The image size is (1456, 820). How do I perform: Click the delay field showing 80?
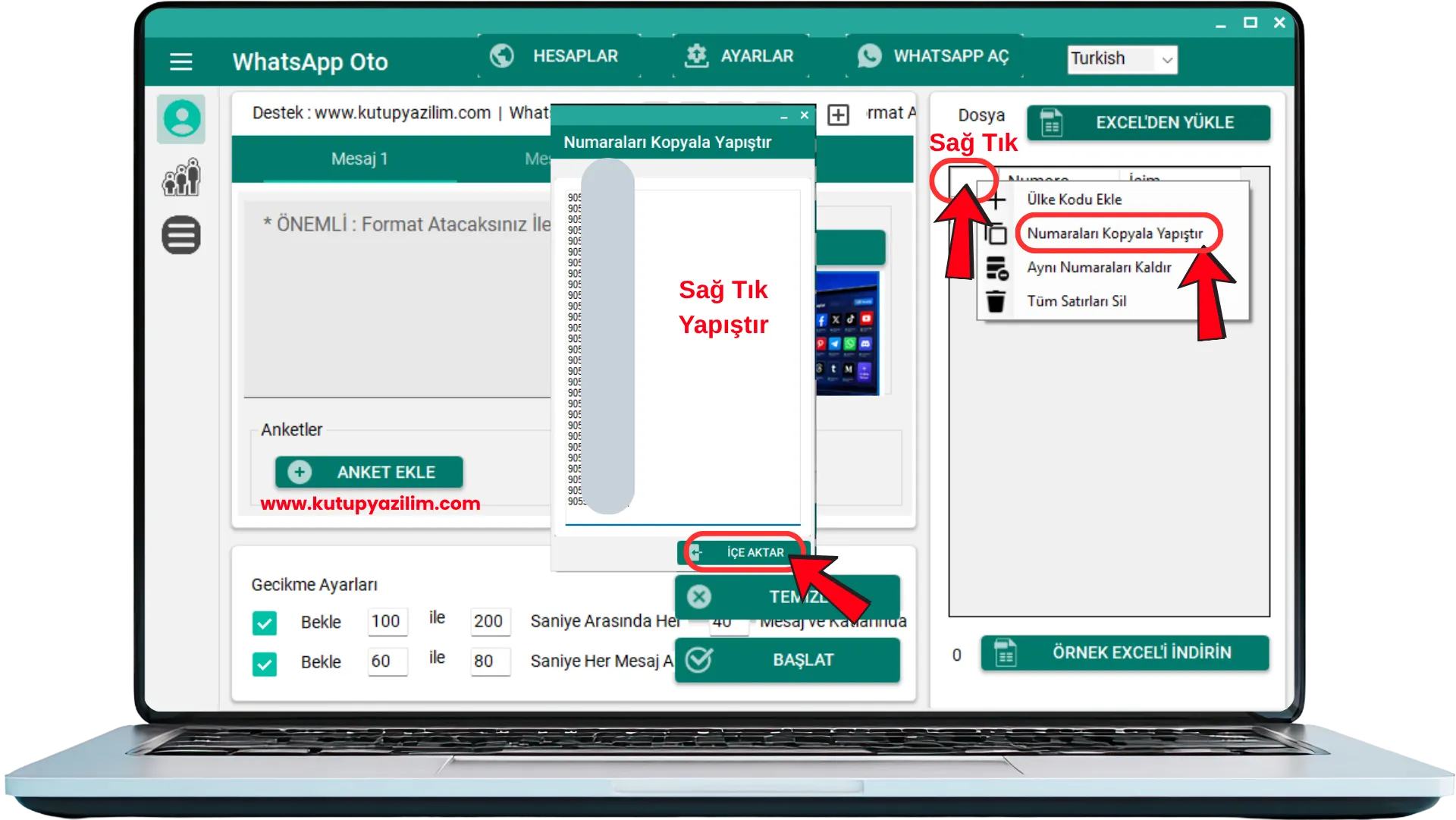click(x=490, y=662)
